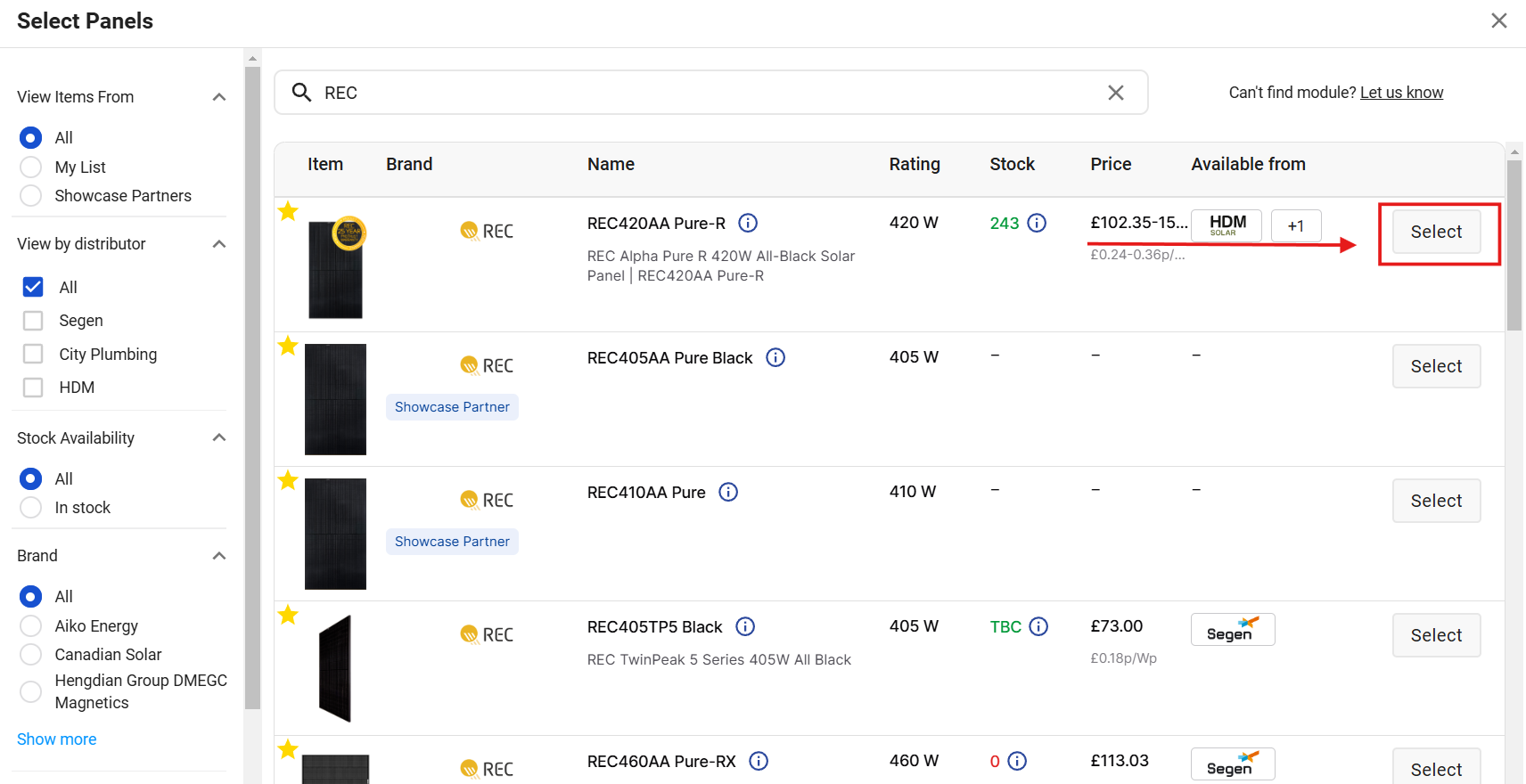The height and width of the screenshot is (784, 1526).
Task: Click Segen logo in REC405TP5 Black row
Action: click(1233, 630)
